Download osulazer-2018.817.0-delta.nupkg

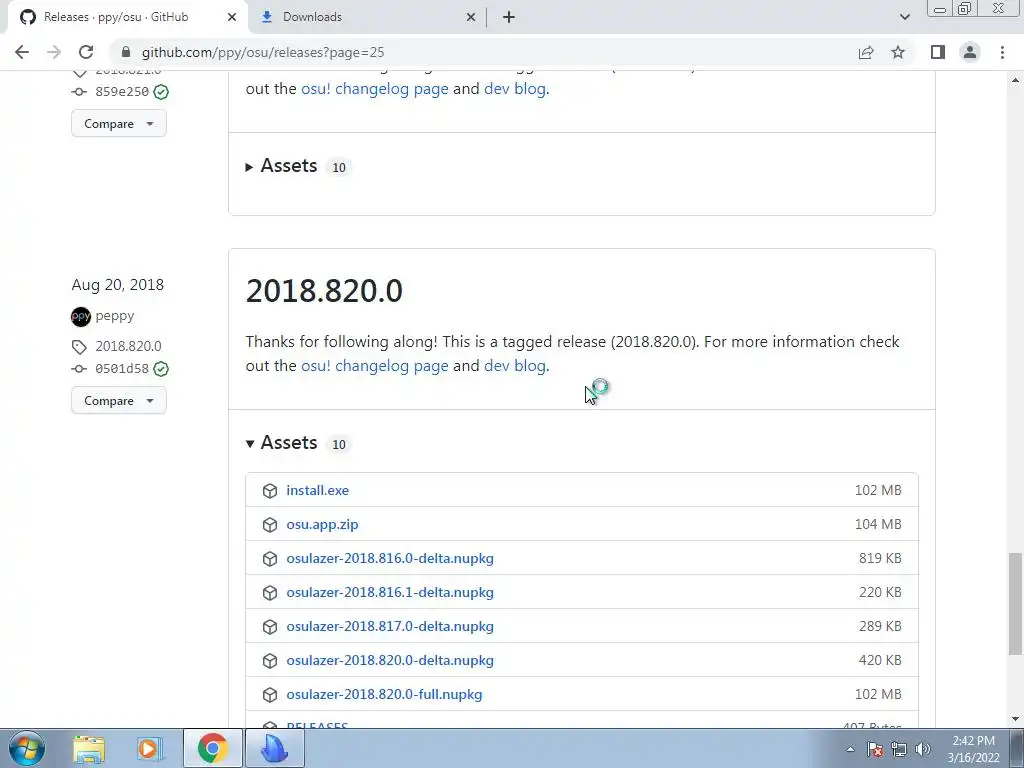point(390,626)
